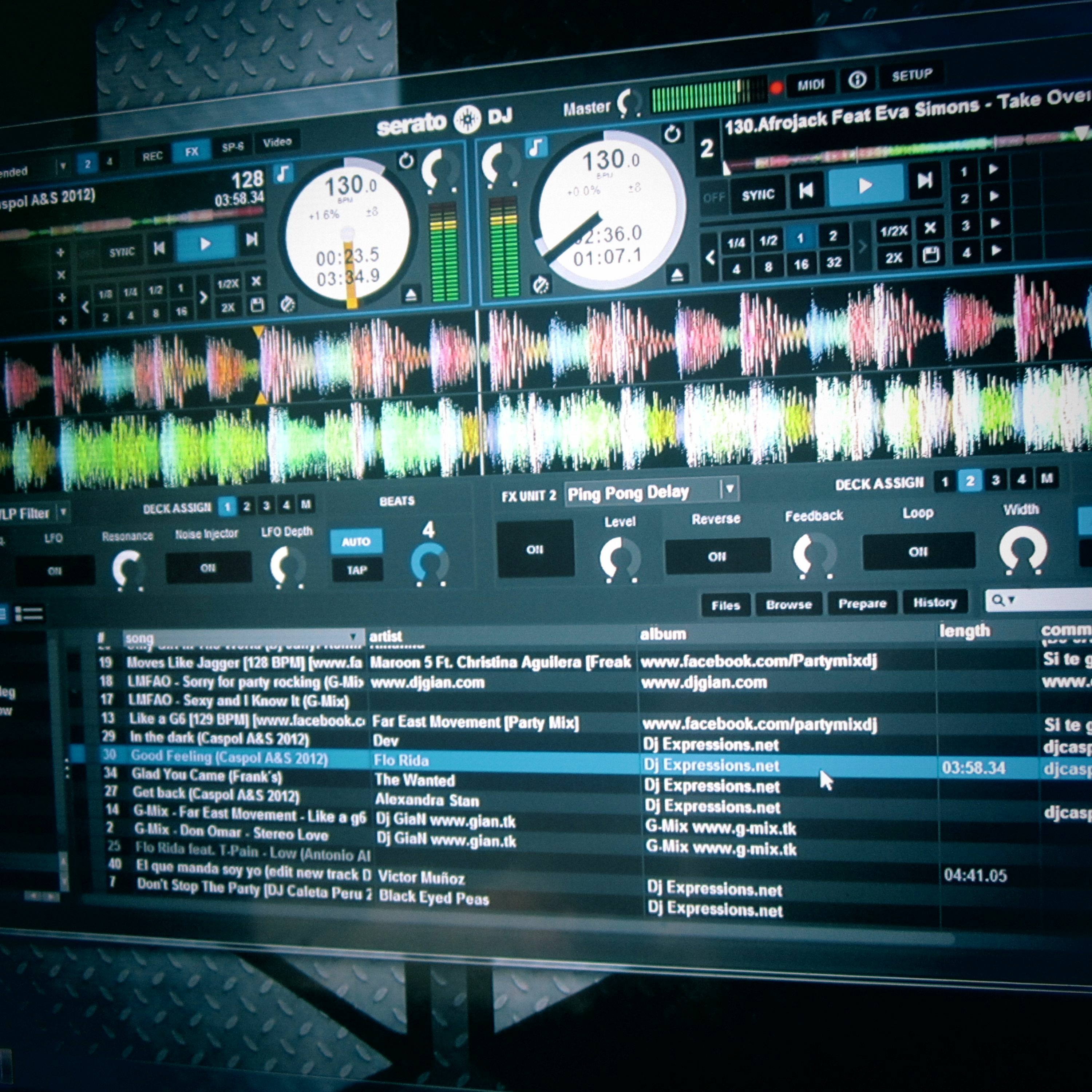Open the SP-6 sampler tab
Viewport: 1092px width, 1092px height.
coord(232,147)
